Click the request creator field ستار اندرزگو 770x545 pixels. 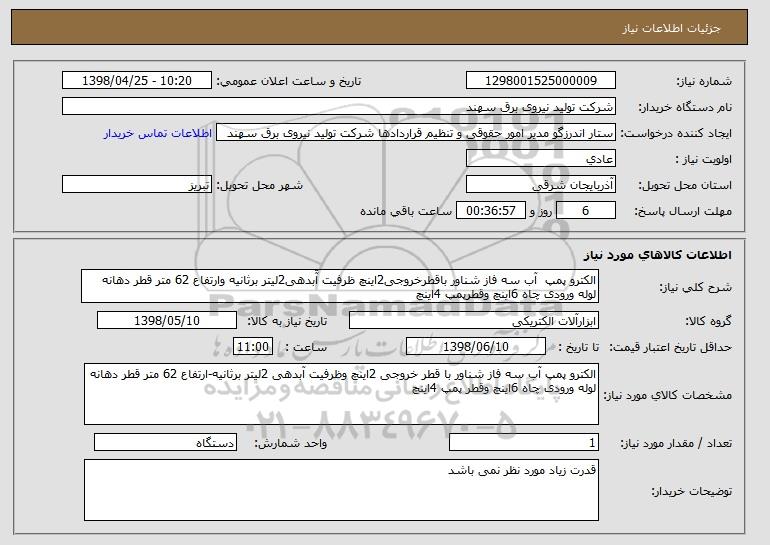pos(416,133)
